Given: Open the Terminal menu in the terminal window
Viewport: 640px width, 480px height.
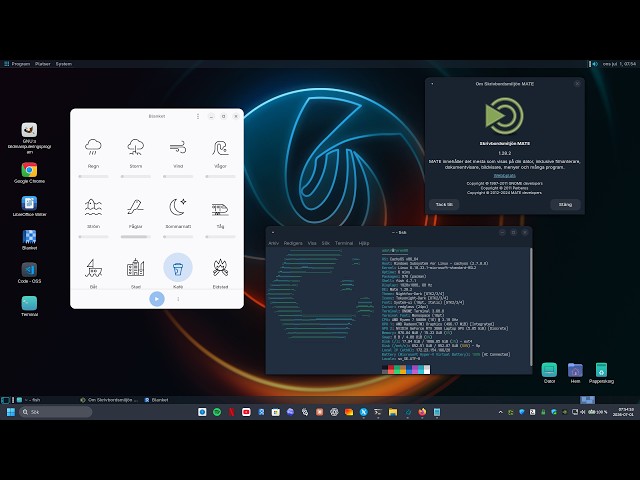Looking at the screenshot, I should [344, 243].
